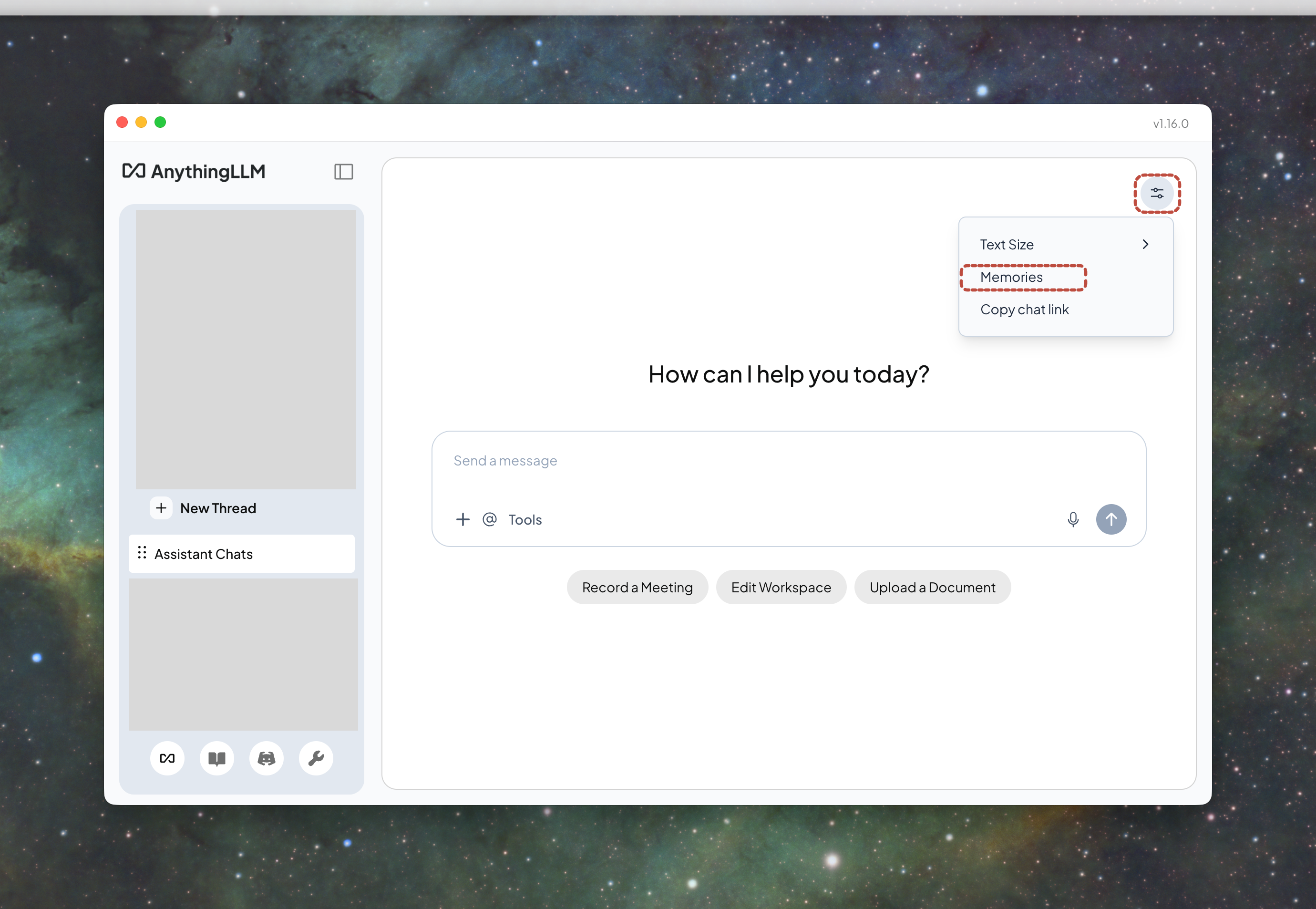Click the AnythingLLM logo in header
The height and width of the screenshot is (909, 1316).
pos(194,171)
